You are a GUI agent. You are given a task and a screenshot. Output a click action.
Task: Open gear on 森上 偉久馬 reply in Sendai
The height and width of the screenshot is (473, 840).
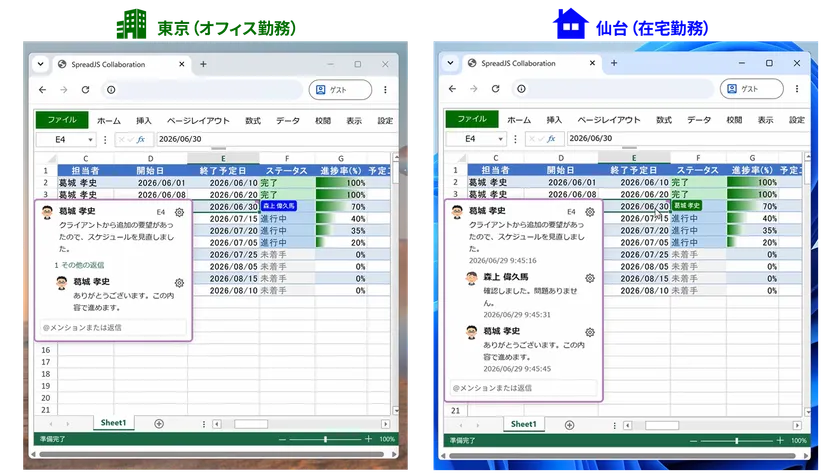[x=590, y=278]
